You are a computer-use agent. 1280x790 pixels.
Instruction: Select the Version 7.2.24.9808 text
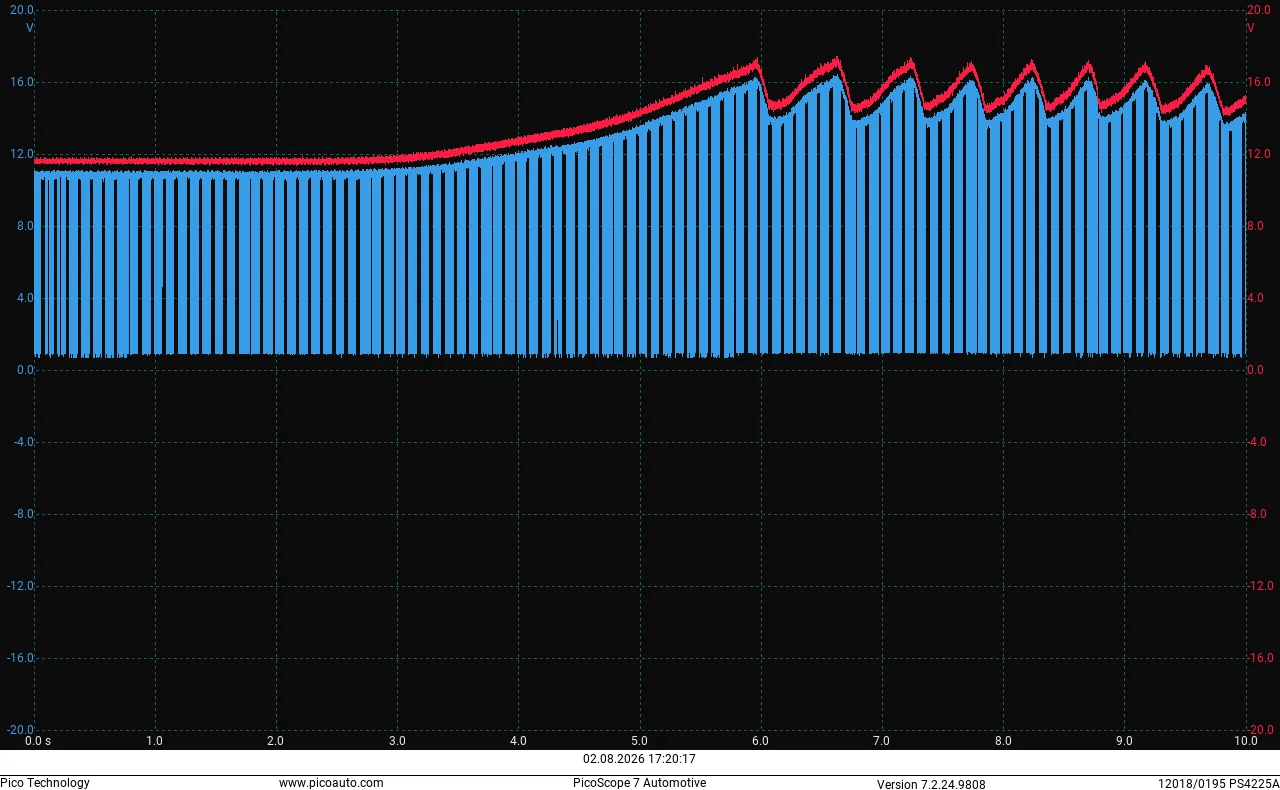coord(931,784)
